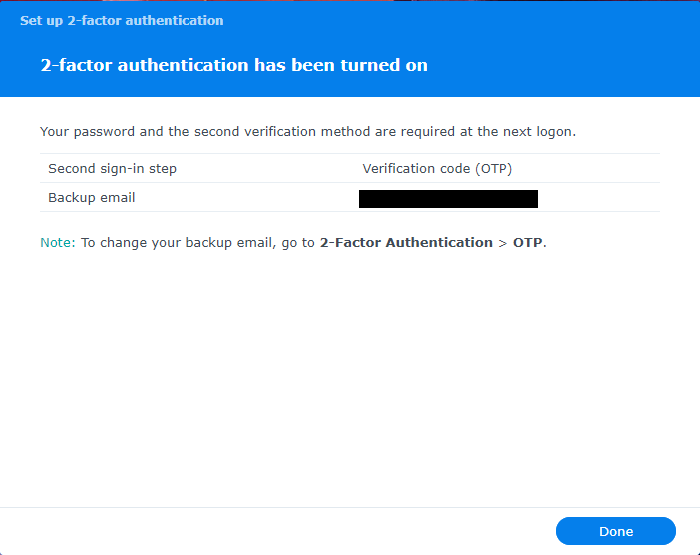Click the bold "OTP" path text in the note
This screenshot has height=555, width=700.
click(527, 243)
